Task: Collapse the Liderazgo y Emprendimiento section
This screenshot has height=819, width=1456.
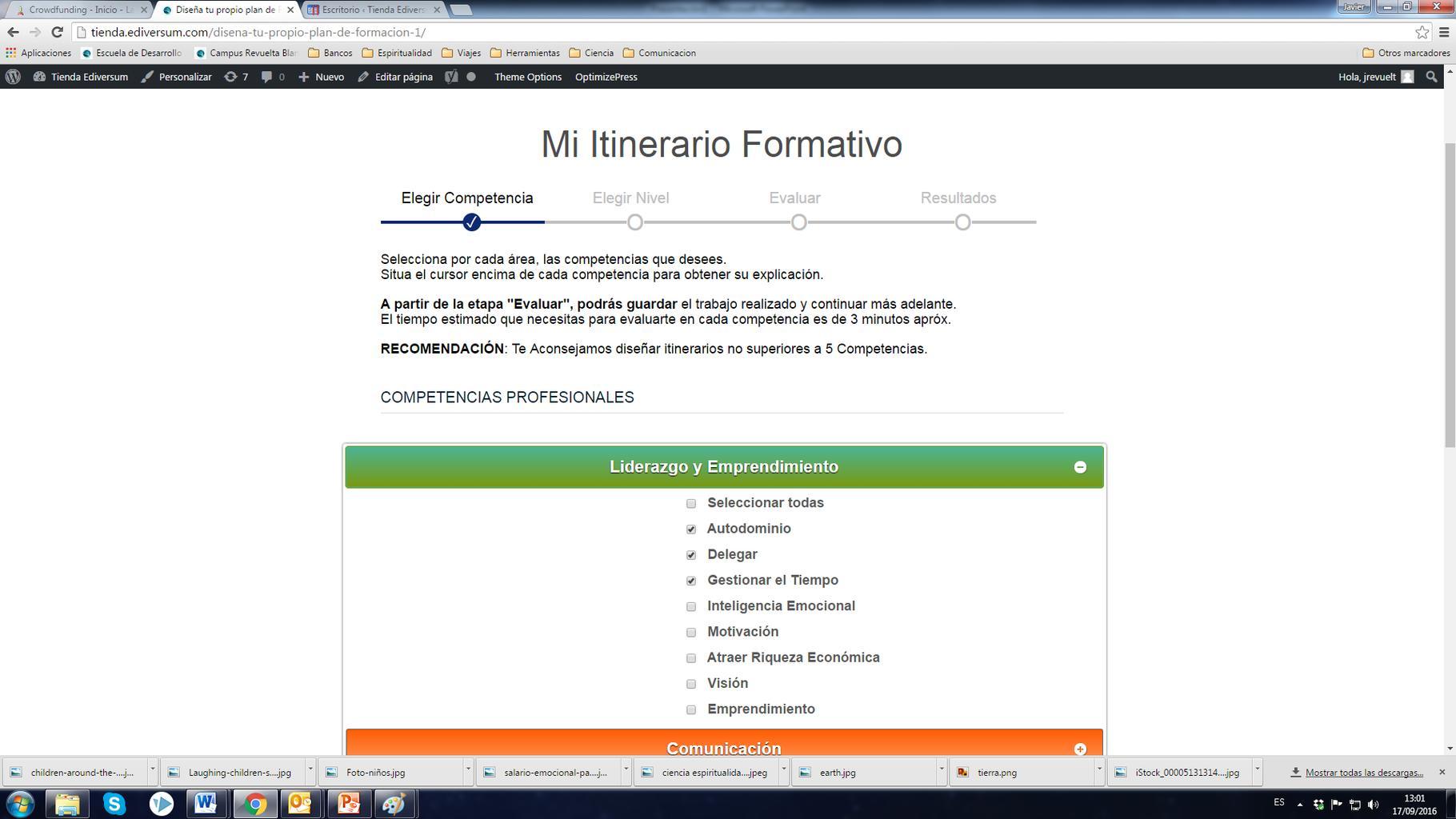Action: point(1079,467)
